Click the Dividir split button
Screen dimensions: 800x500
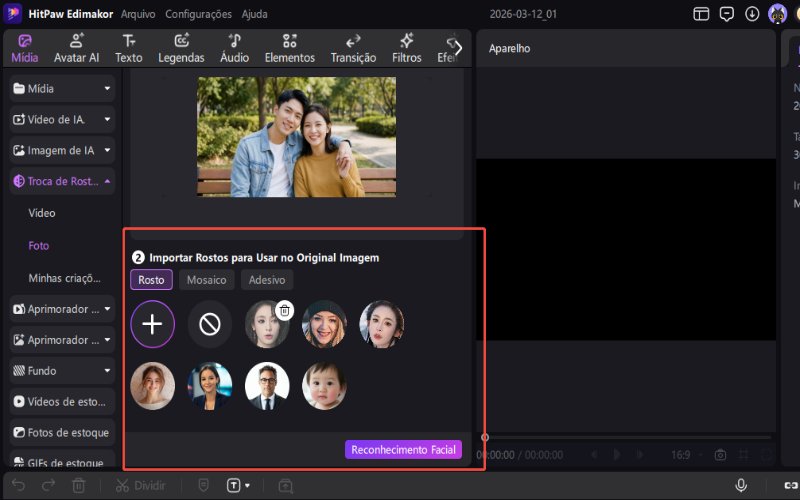[x=141, y=485]
